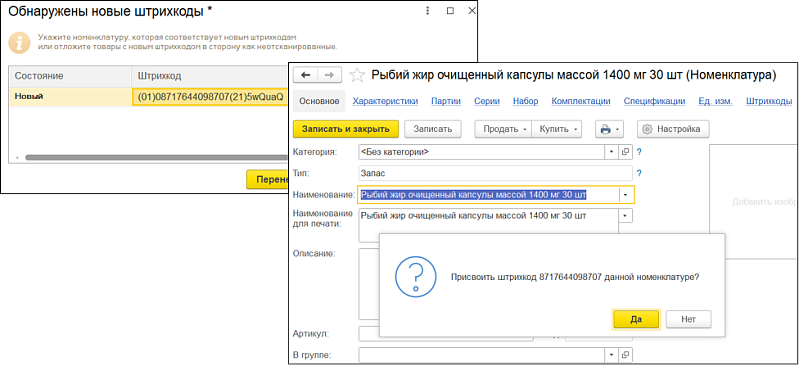799x366 pixels.
Task: Click the Состояние column header
Action: [x=71, y=76]
